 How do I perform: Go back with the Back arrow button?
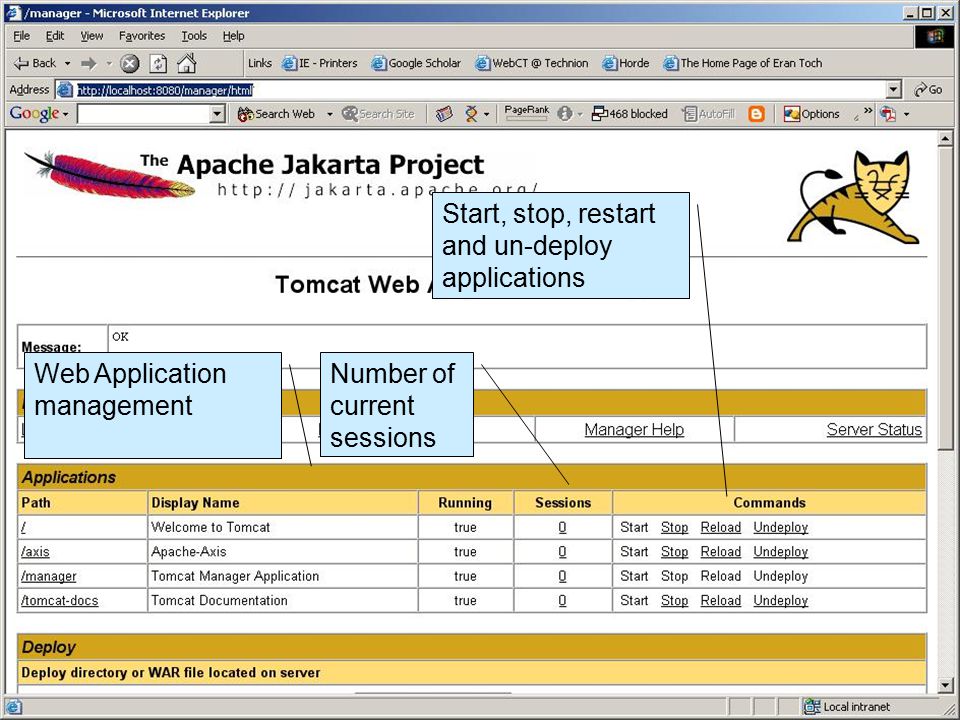click(34, 63)
